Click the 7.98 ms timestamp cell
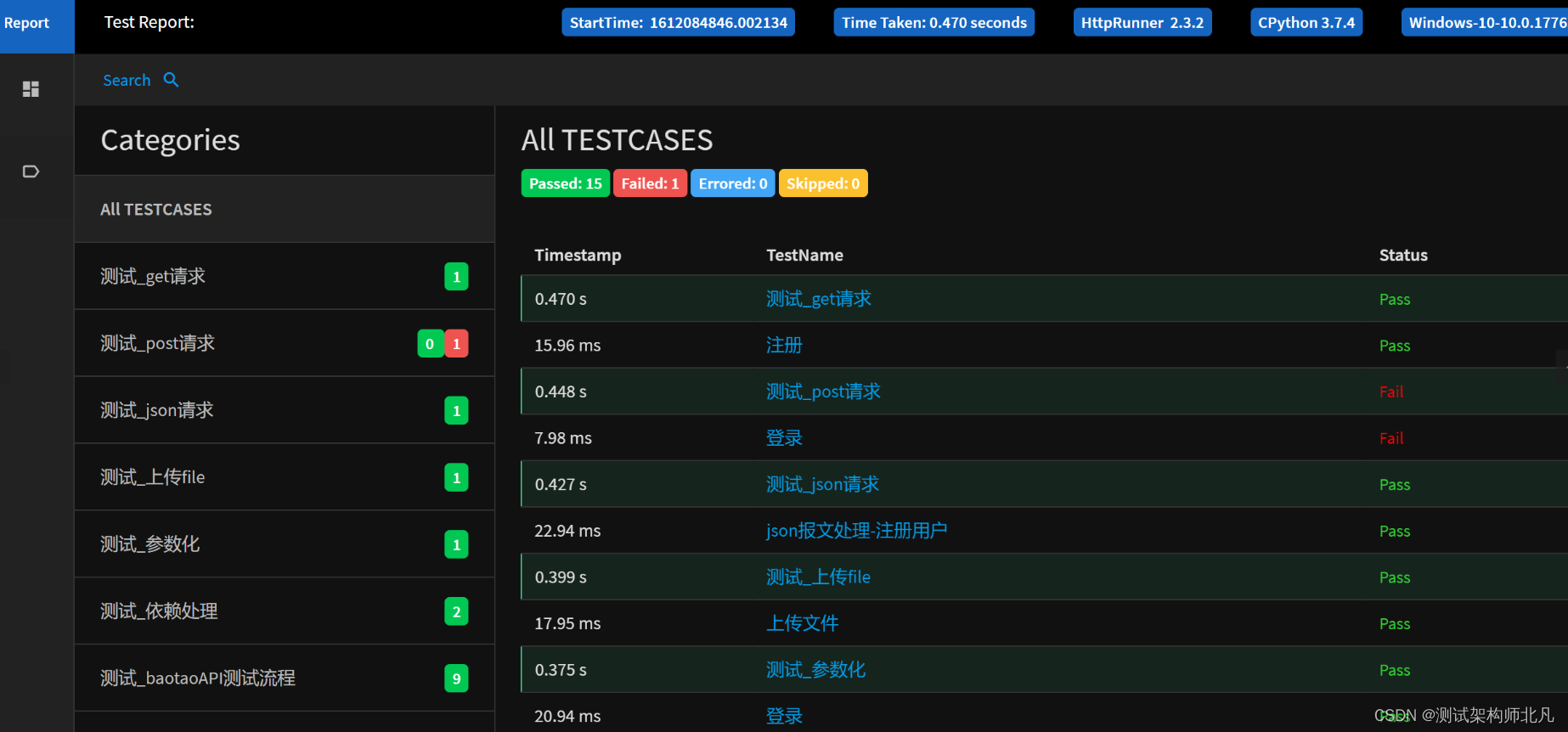Screen dimensions: 1568x732 (563, 438)
